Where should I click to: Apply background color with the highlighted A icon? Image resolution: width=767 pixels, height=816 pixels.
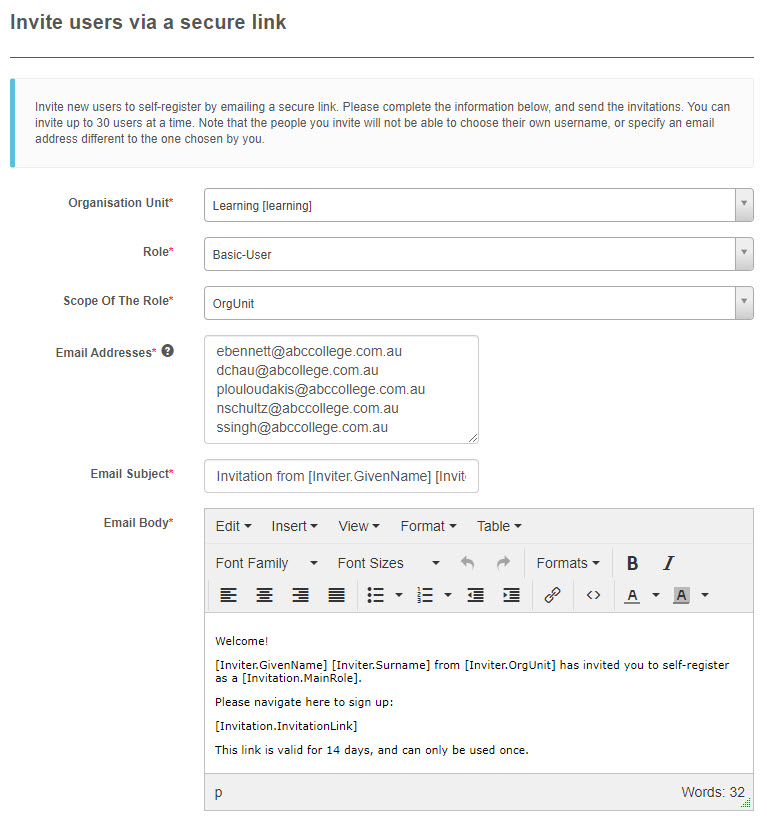[x=681, y=595]
